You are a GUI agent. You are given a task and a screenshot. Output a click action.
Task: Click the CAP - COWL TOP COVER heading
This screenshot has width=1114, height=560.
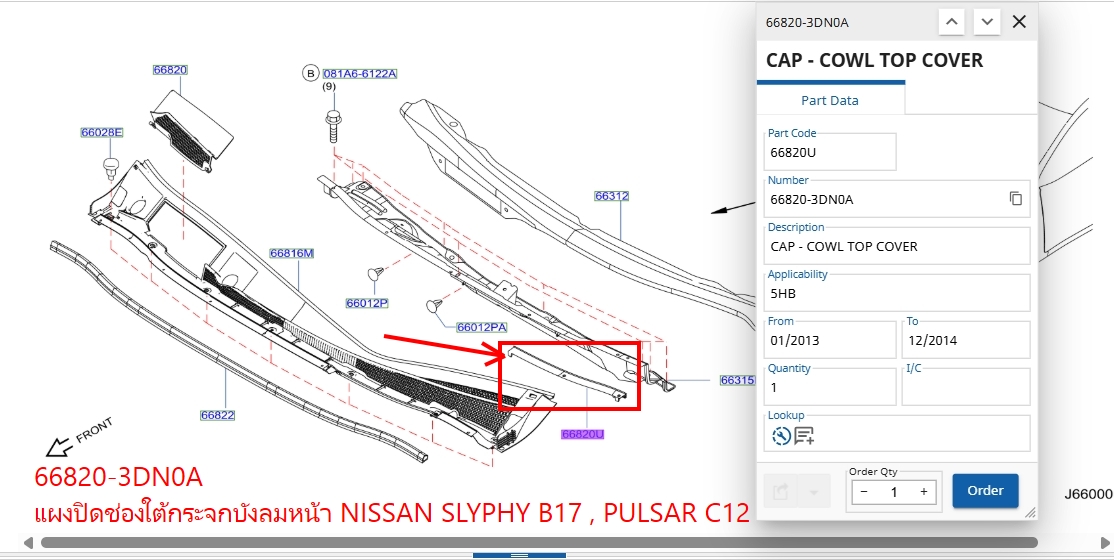point(874,60)
